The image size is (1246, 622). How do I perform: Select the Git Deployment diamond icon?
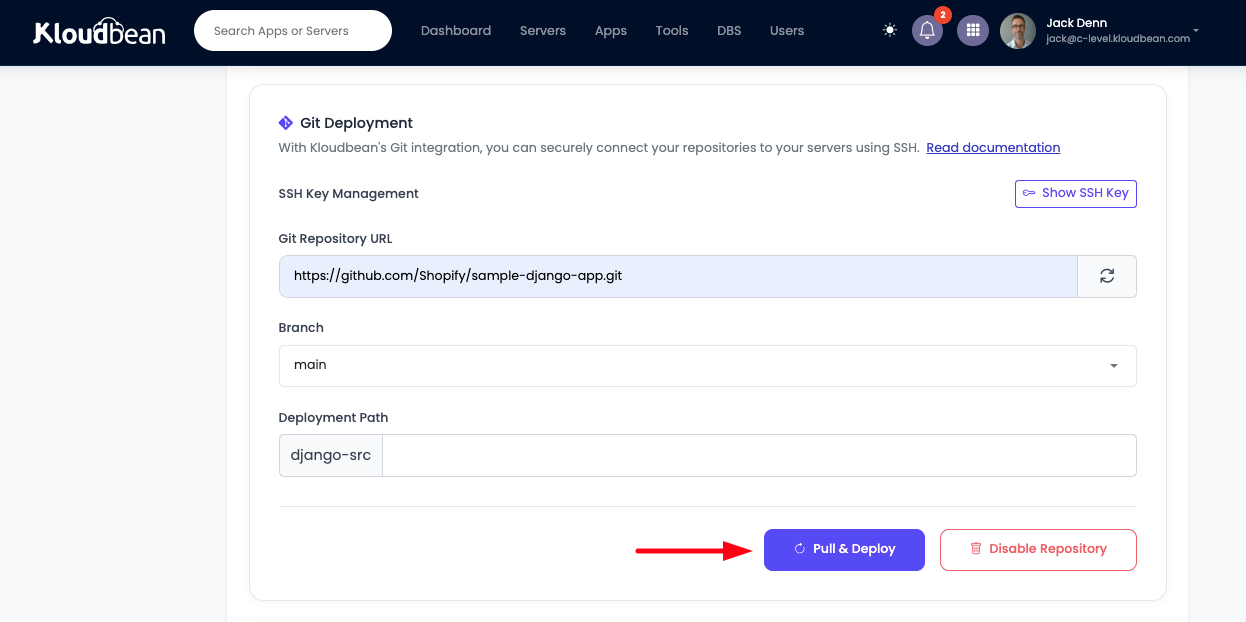click(x=286, y=122)
